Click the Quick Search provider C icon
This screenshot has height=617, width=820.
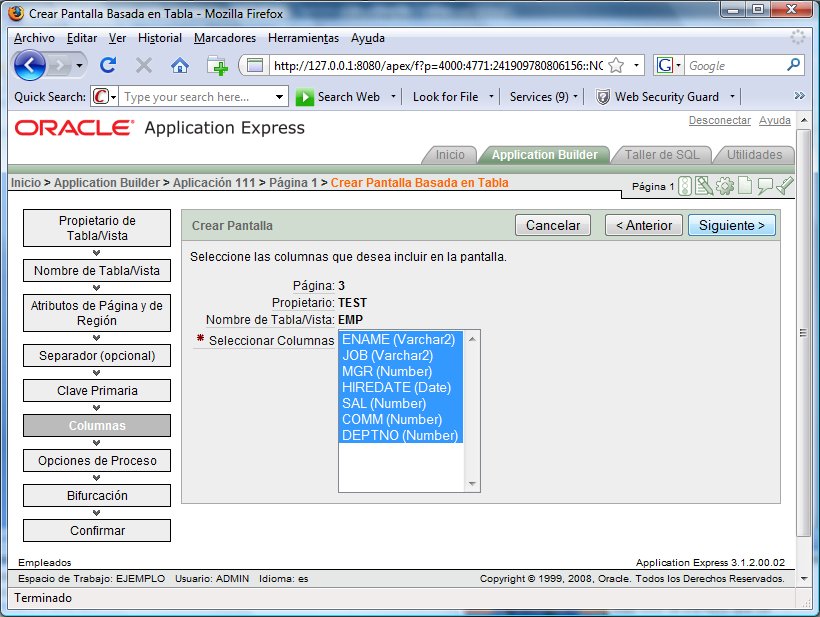(100, 97)
